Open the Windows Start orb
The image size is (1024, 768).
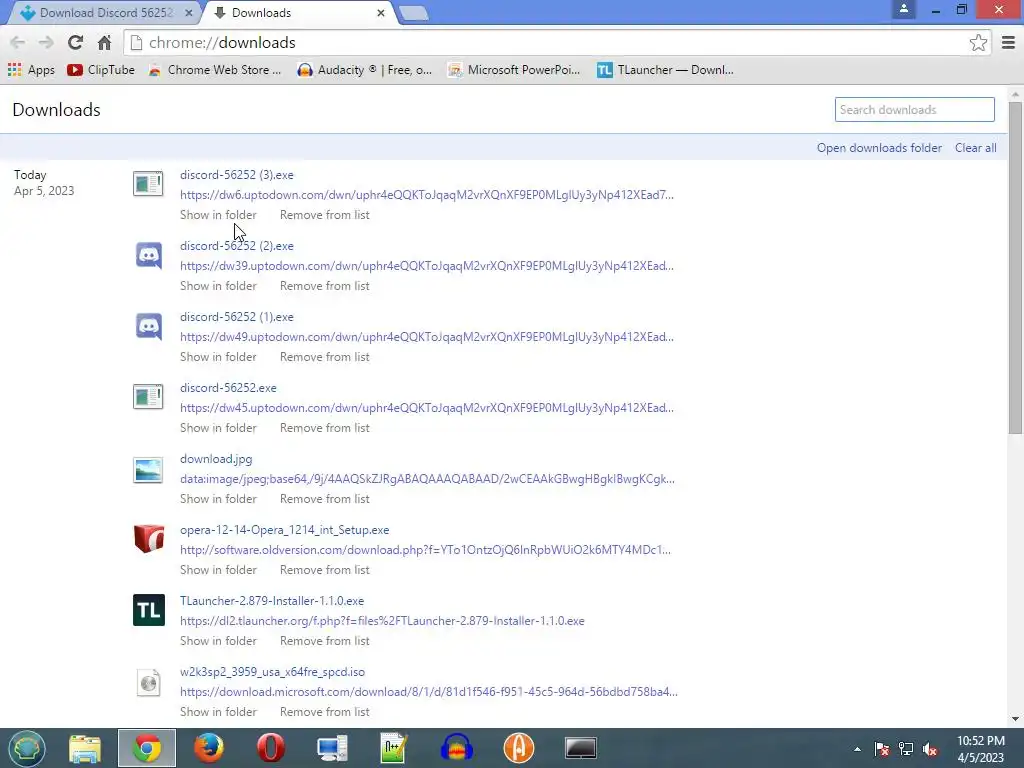pos(27,748)
